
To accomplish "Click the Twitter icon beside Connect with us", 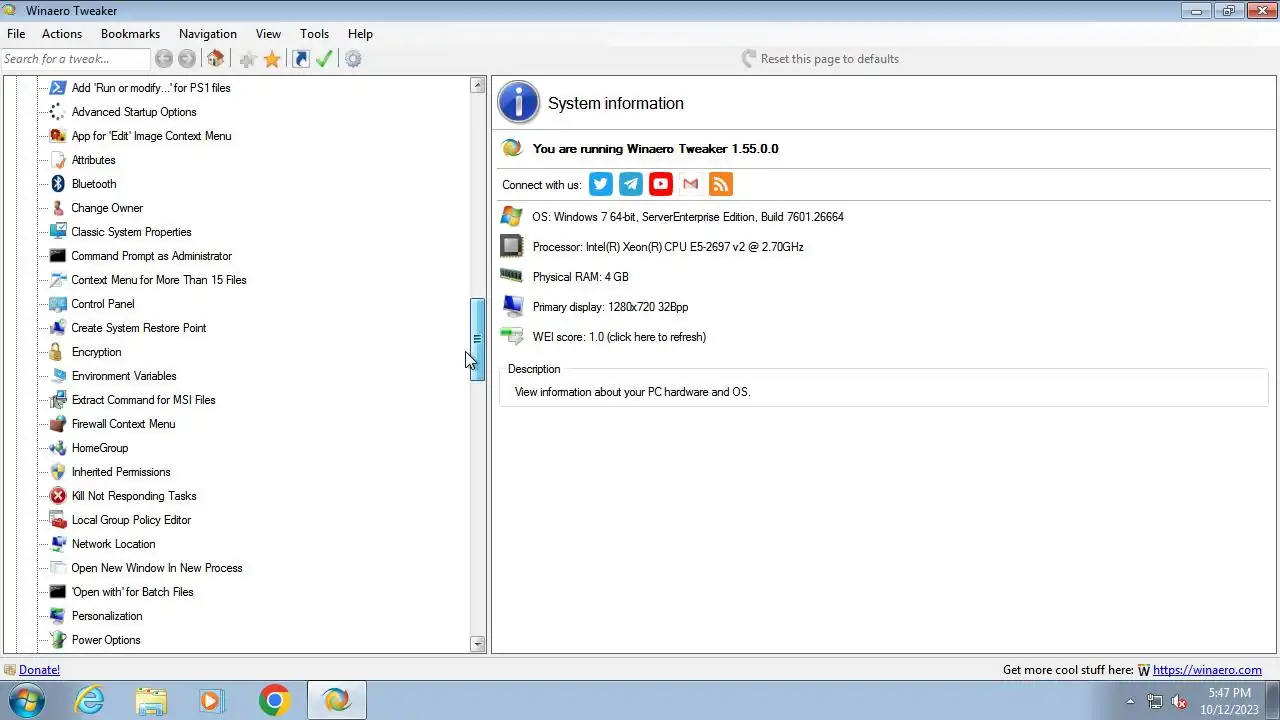I will (601, 184).
